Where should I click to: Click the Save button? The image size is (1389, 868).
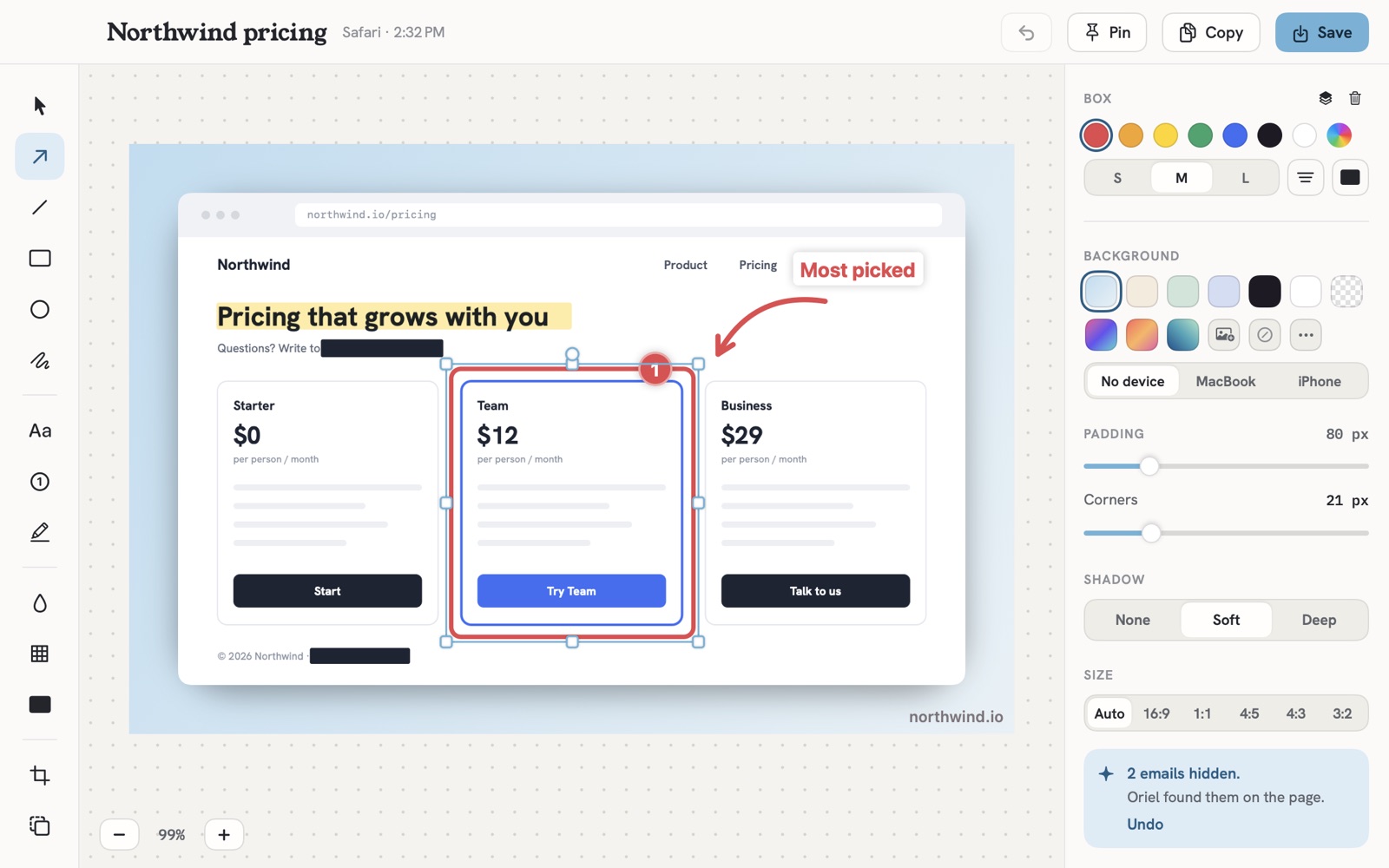1322,33
